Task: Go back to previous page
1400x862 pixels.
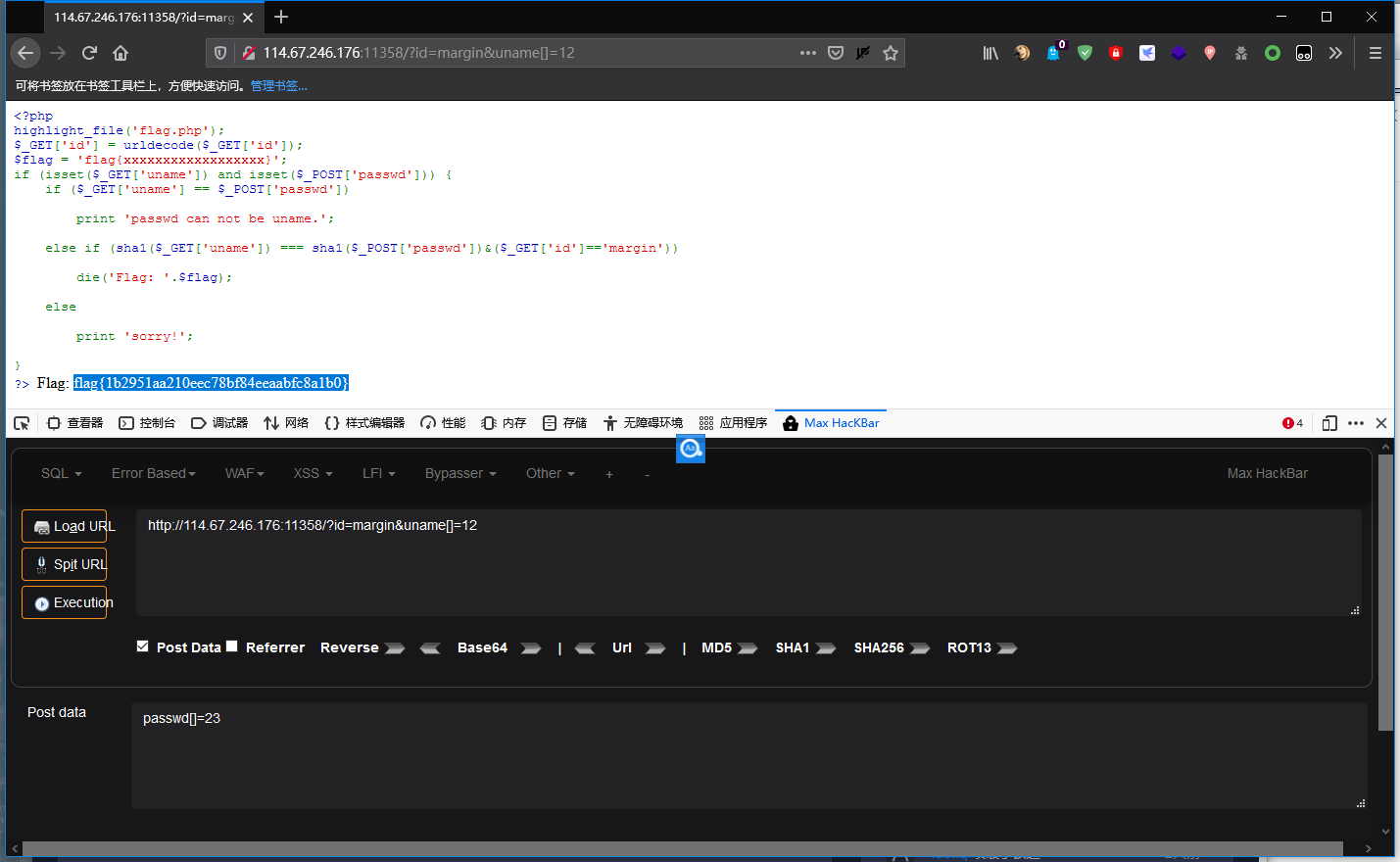Action: (x=25, y=53)
